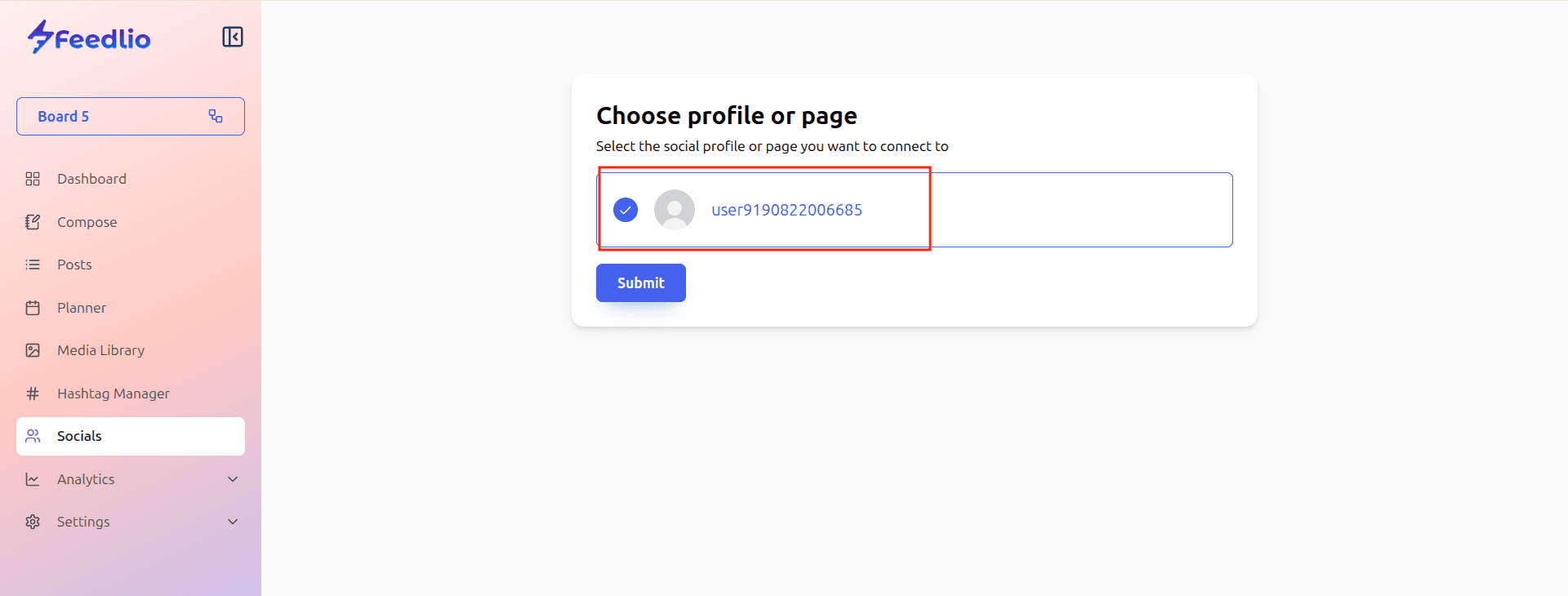Open the Socials menu item
This screenshot has width=1568, height=596.
click(x=79, y=436)
